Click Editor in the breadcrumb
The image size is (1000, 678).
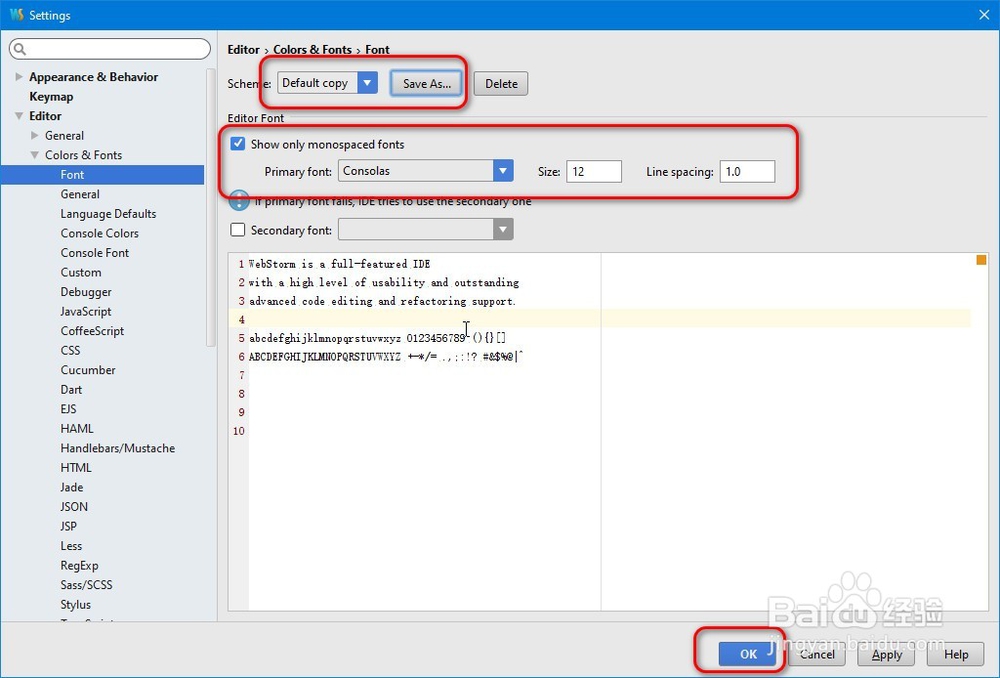tap(244, 50)
